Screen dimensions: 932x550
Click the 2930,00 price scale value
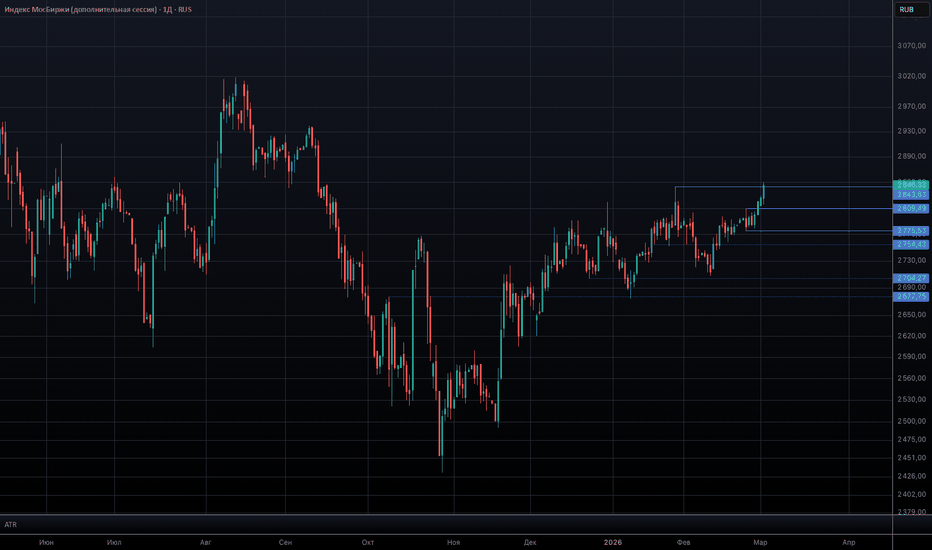tap(912, 131)
